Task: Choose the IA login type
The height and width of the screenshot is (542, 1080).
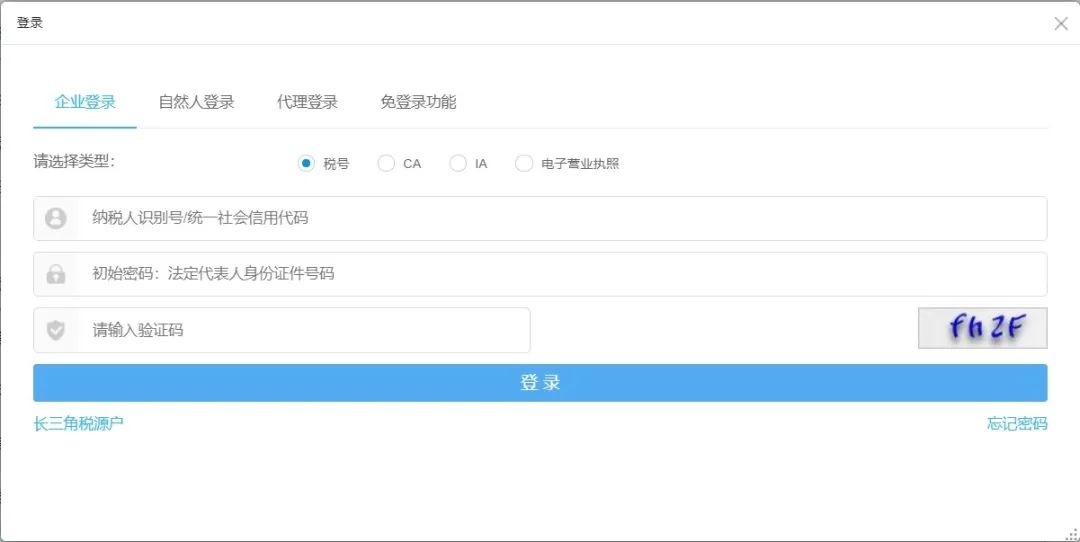Action: [458, 163]
